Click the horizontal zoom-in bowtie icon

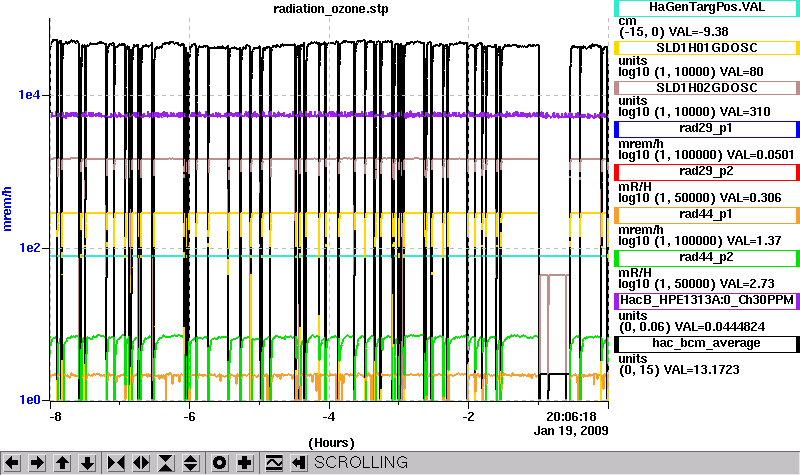pos(116,463)
